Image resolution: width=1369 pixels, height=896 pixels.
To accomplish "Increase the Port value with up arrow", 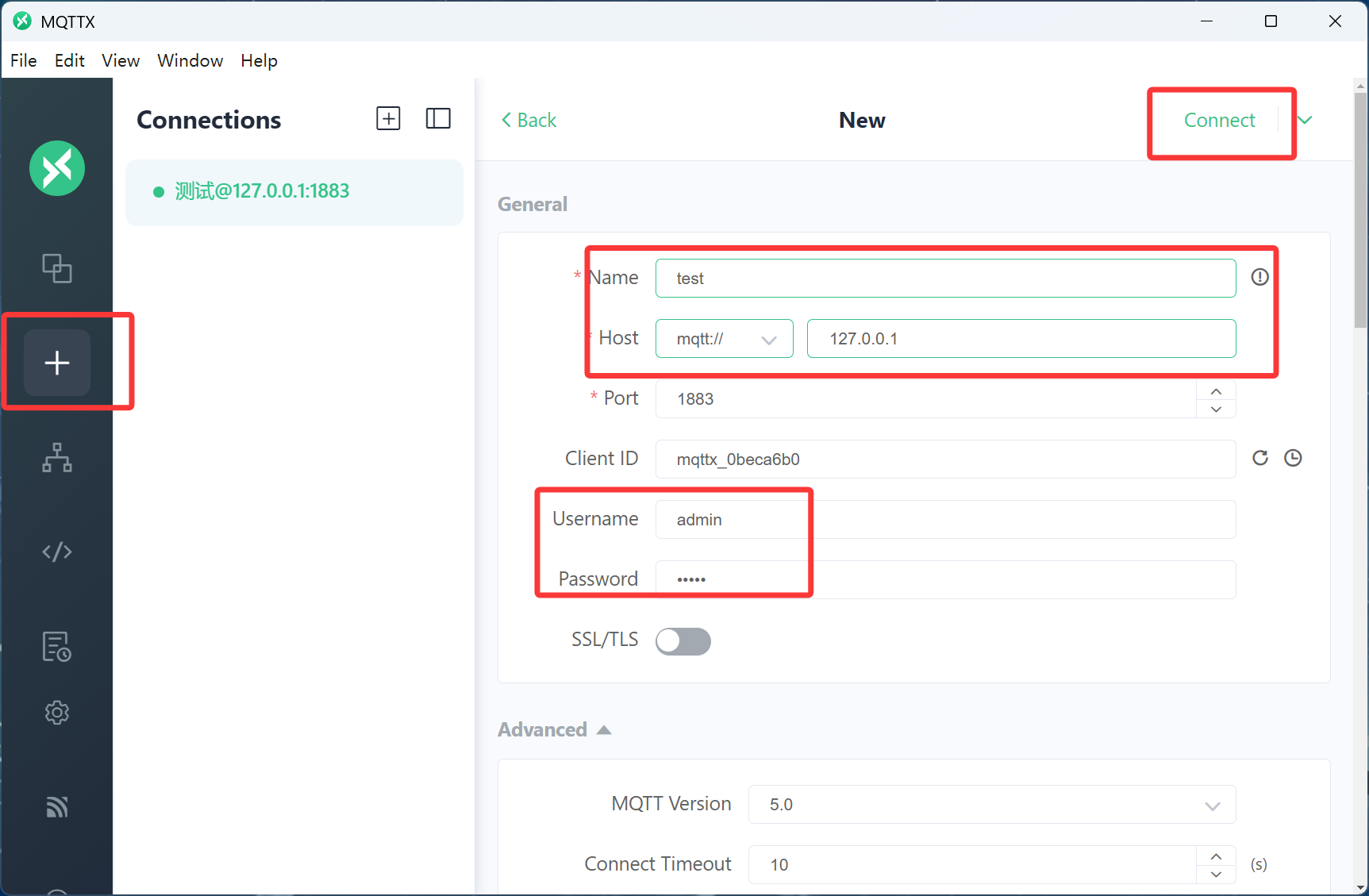I will [1216, 390].
